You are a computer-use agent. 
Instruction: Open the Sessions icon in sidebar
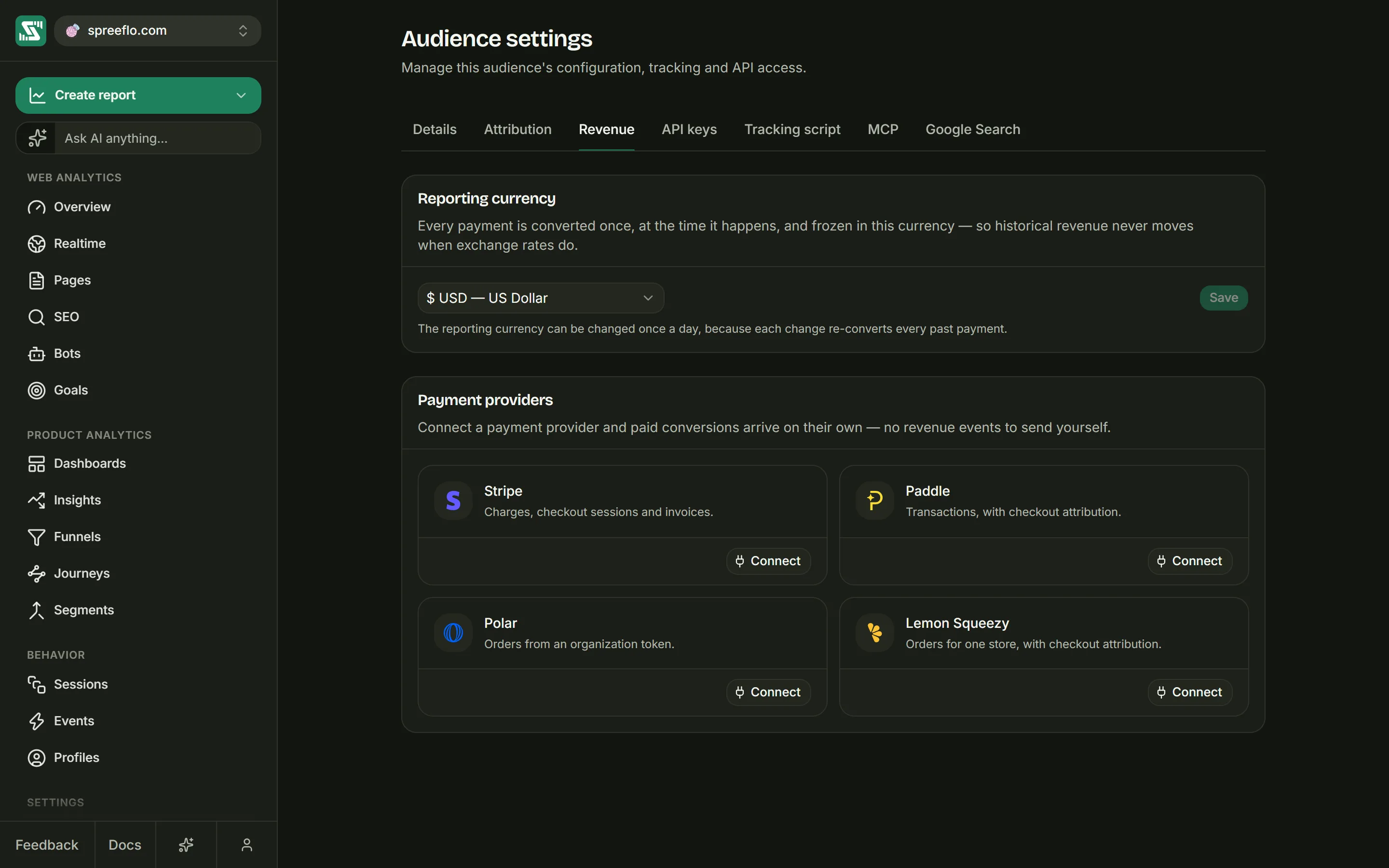pyautogui.click(x=36, y=684)
